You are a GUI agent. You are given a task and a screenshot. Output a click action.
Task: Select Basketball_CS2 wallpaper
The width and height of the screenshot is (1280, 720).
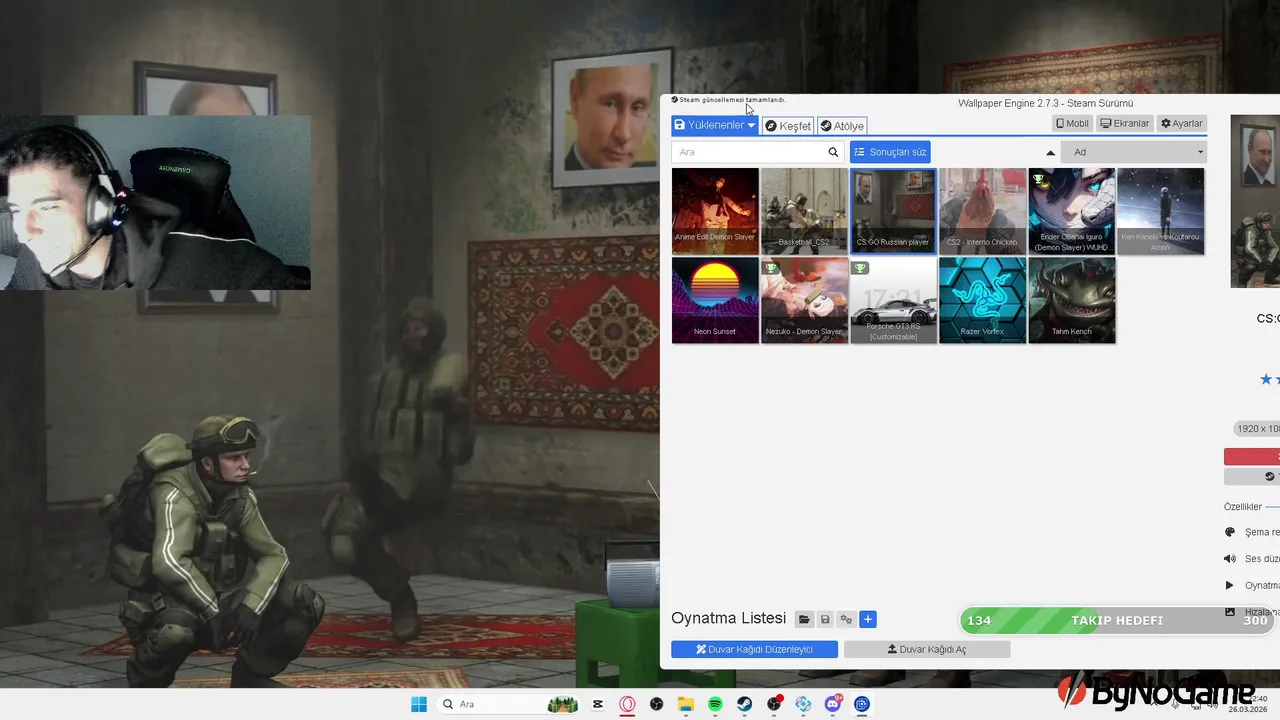804,211
